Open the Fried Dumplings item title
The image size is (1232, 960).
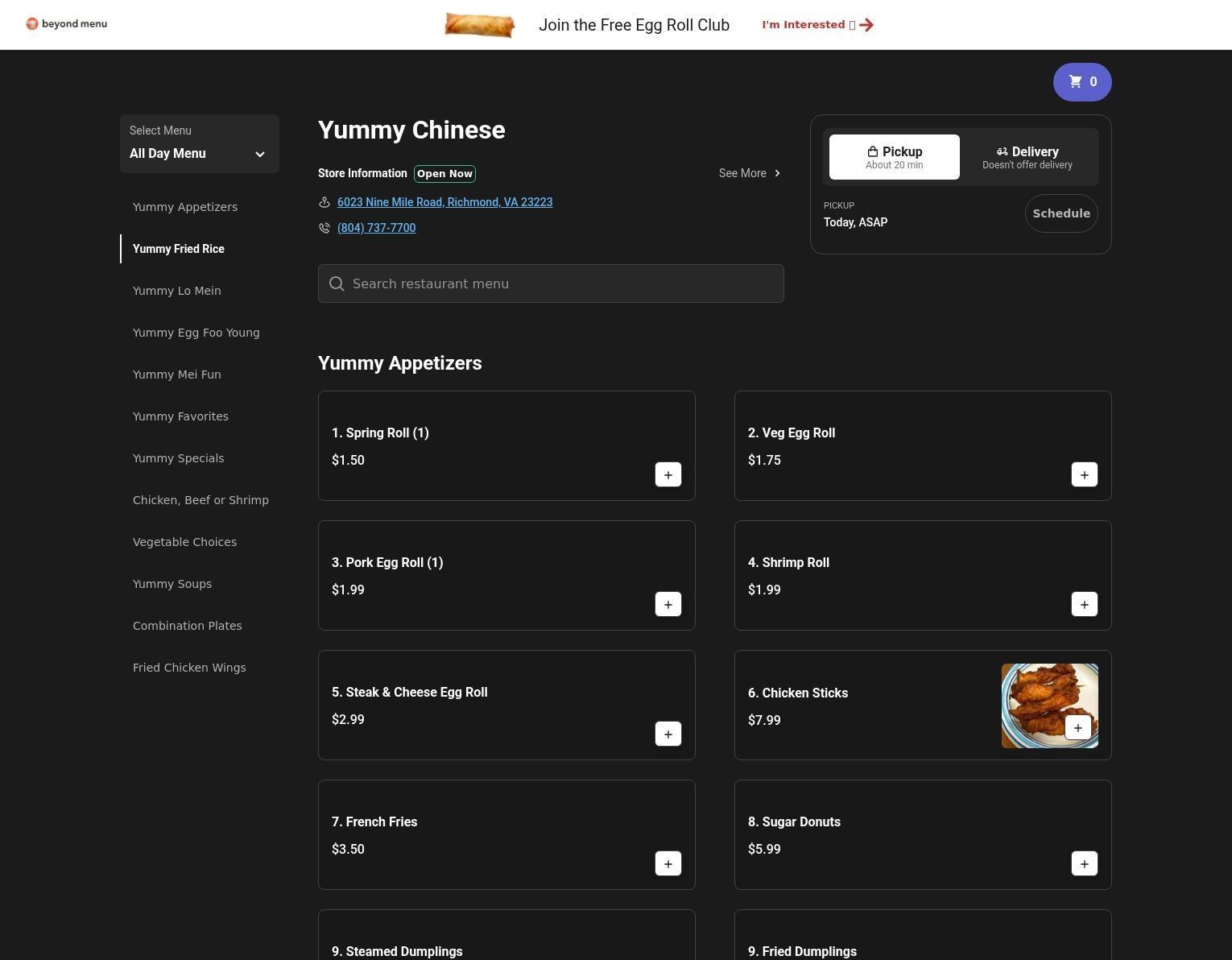point(802,952)
